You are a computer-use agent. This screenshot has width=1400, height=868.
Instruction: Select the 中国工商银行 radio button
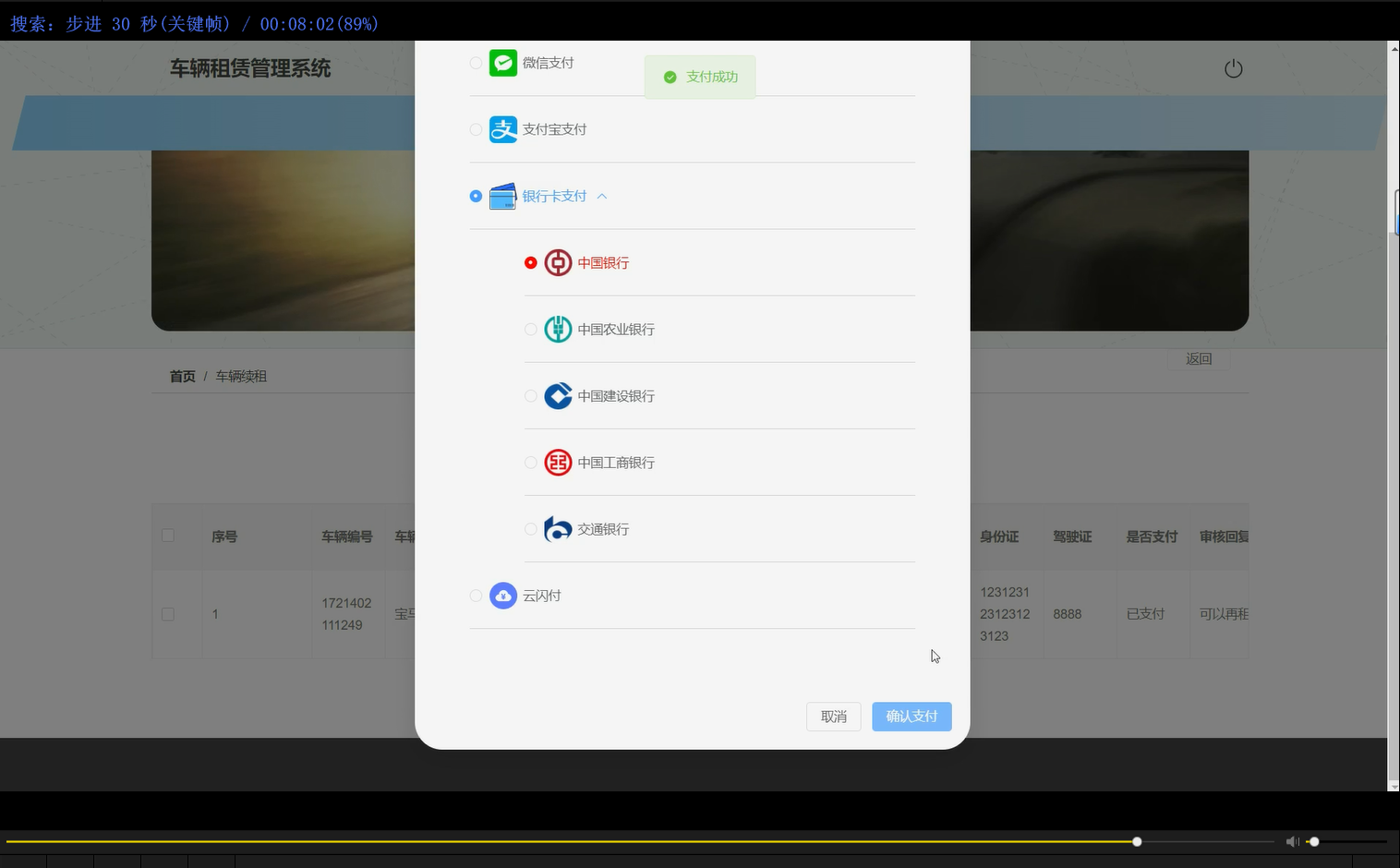[530, 462]
